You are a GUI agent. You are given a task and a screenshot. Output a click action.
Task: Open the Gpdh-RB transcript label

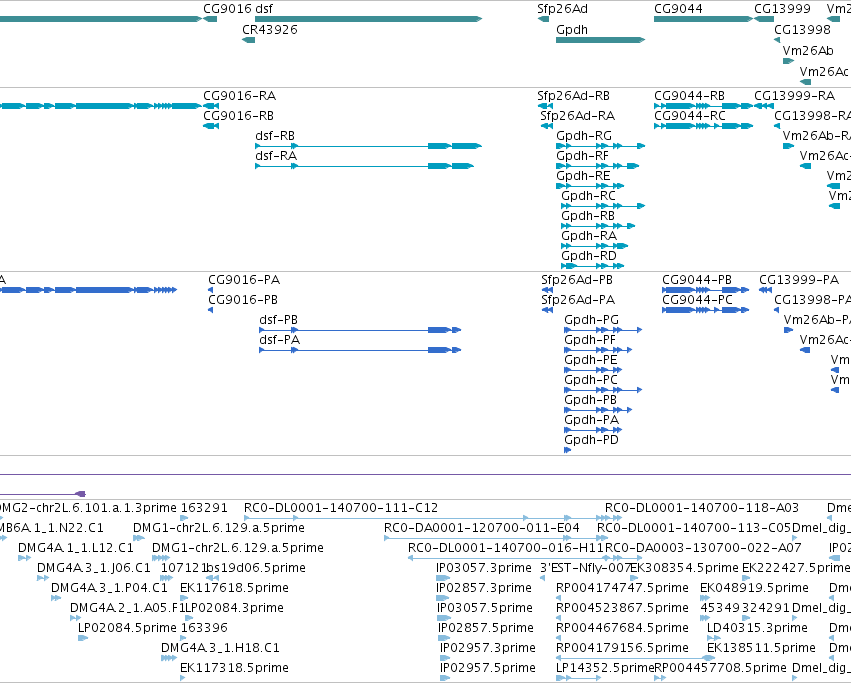[588, 216]
